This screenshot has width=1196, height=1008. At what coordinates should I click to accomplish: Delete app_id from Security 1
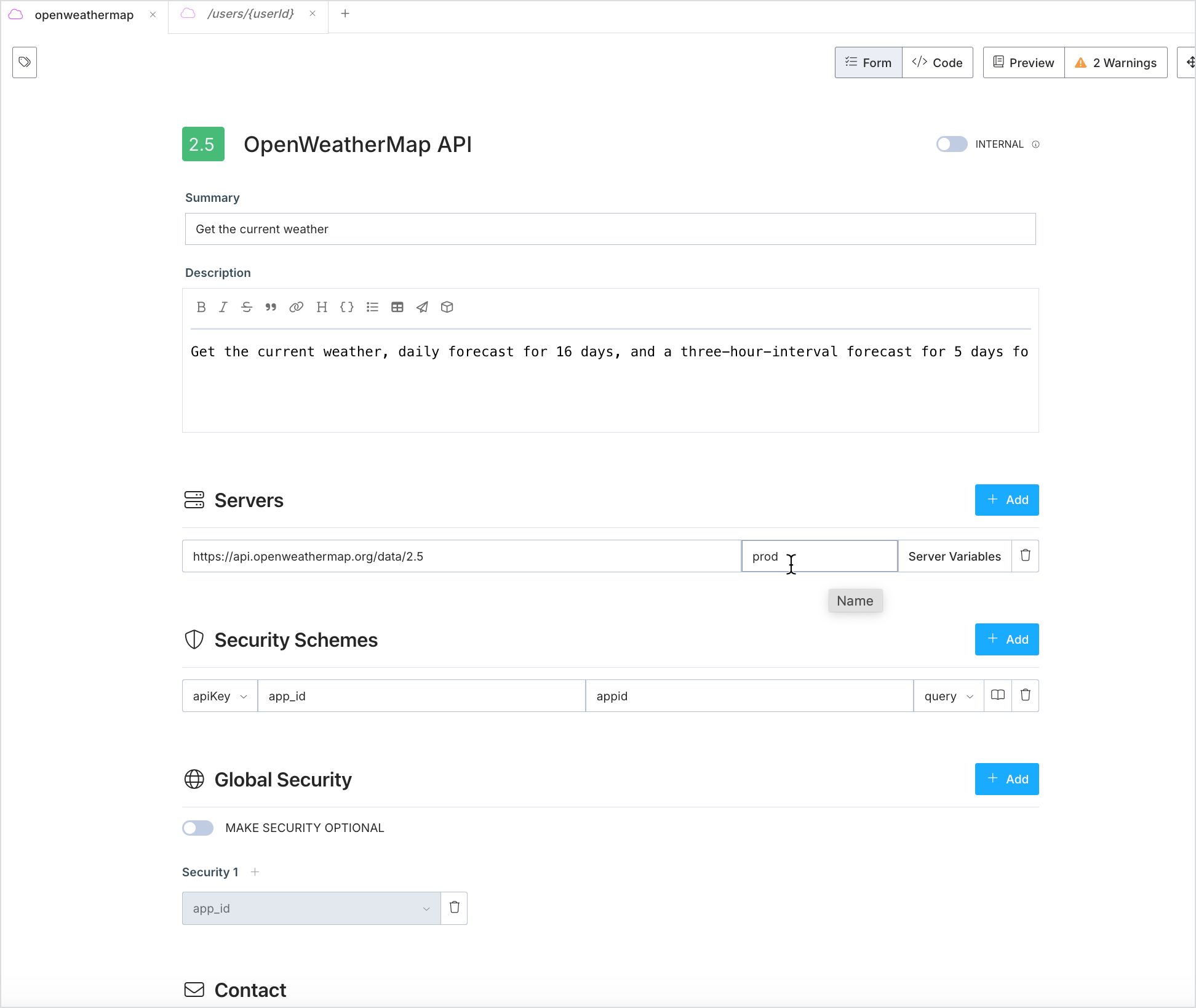pos(455,908)
